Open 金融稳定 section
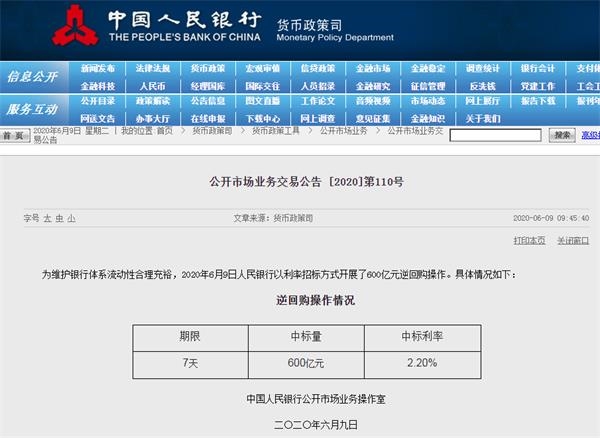Screen dimensions: 600x438 428,68
